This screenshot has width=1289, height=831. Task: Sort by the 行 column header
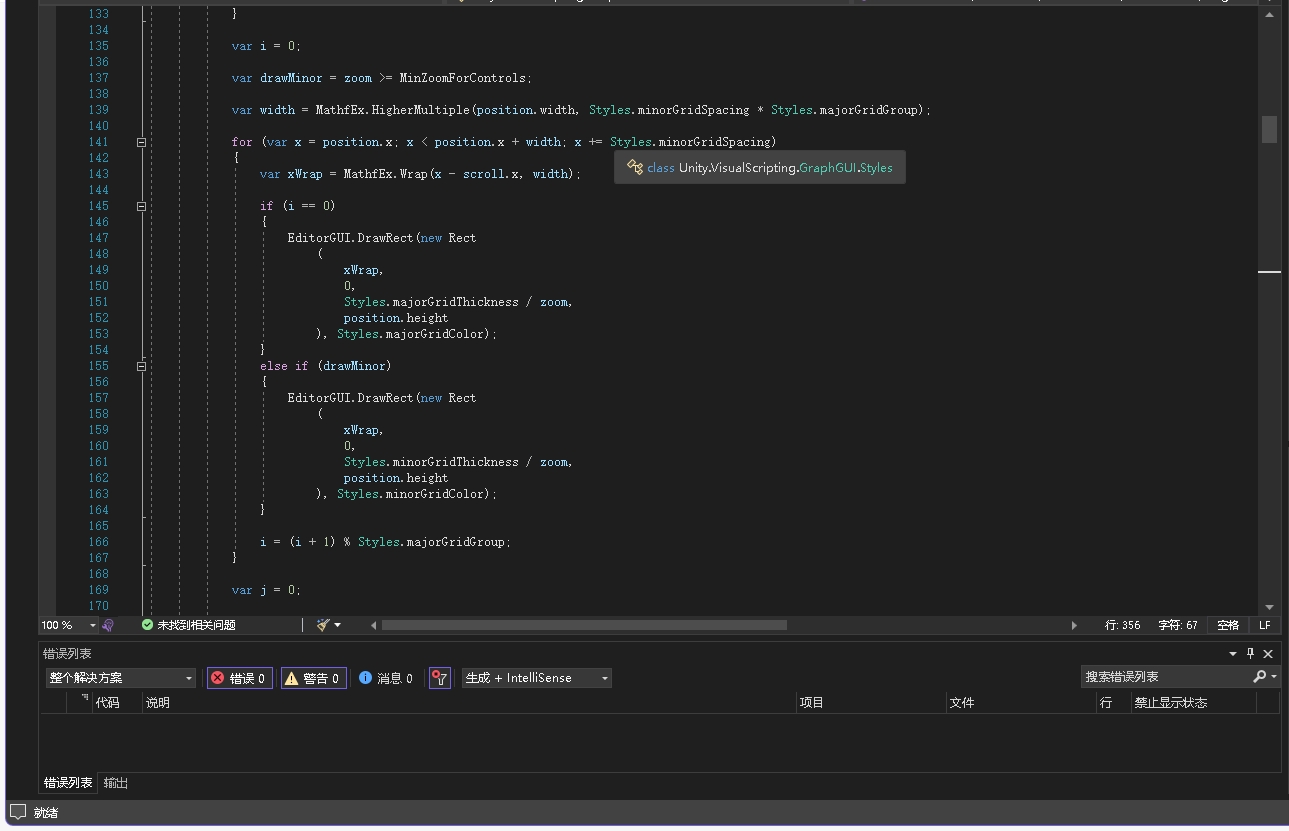click(1113, 703)
